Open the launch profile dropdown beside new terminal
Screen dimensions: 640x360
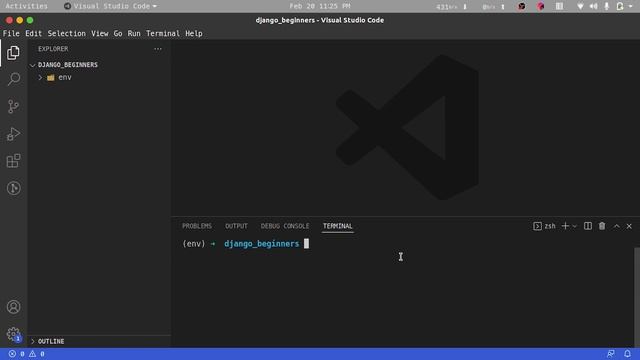[x=575, y=227]
